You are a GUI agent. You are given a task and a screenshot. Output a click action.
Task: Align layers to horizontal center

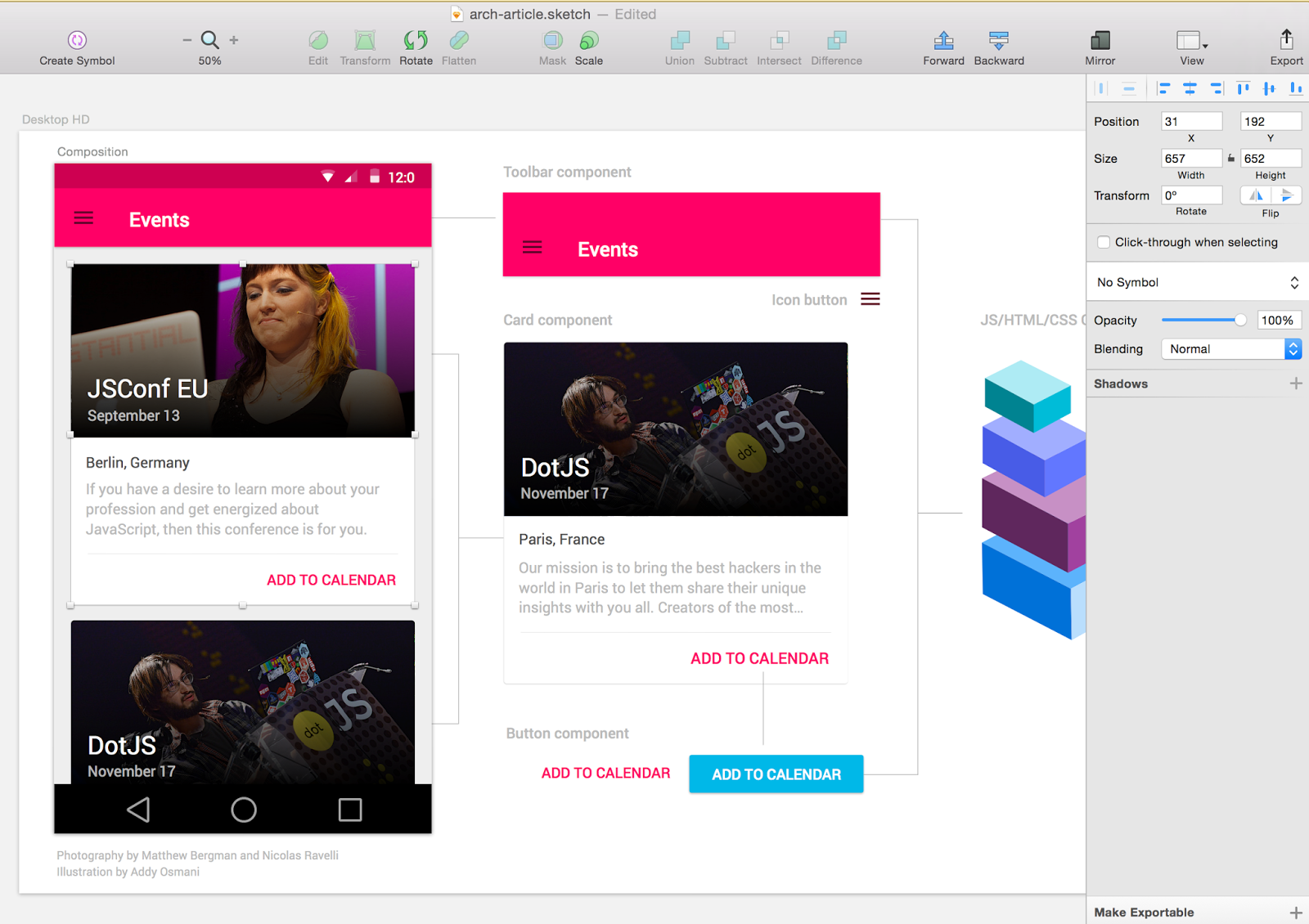tap(1190, 88)
